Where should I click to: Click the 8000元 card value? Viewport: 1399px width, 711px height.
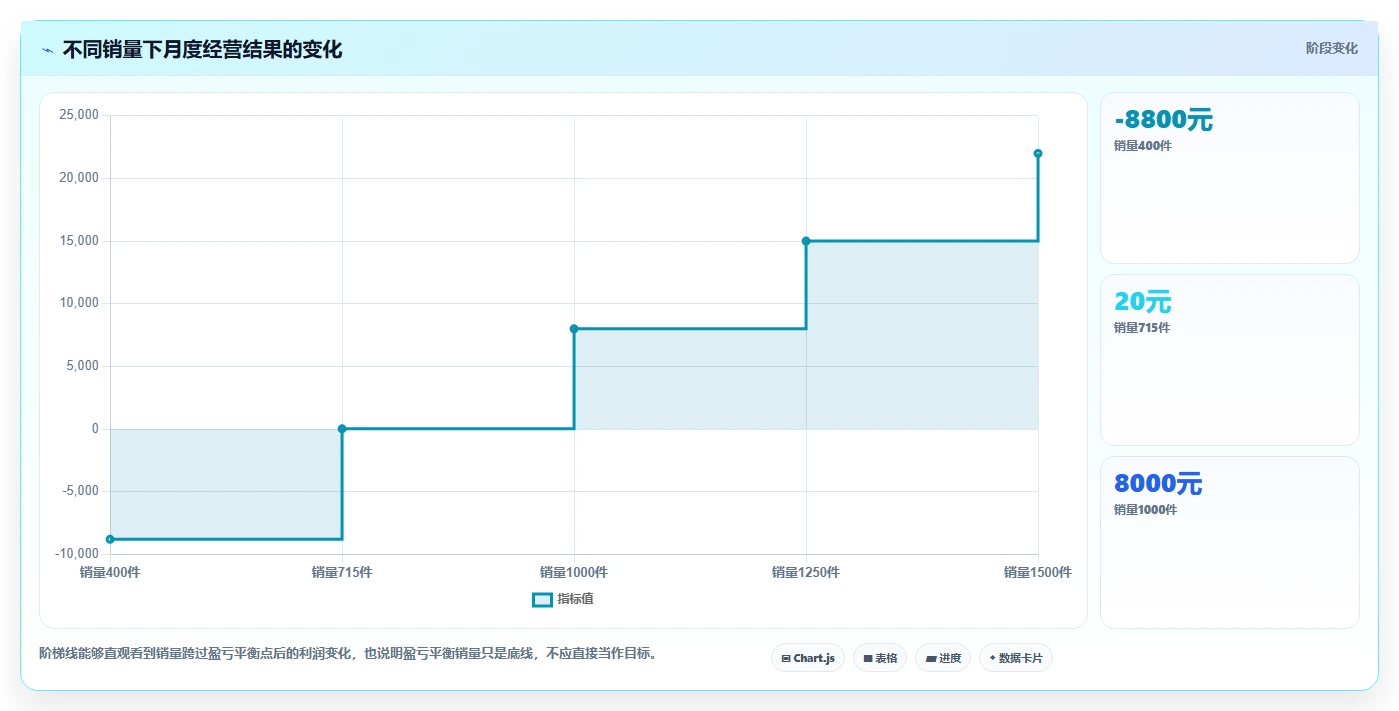pos(1158,484)
